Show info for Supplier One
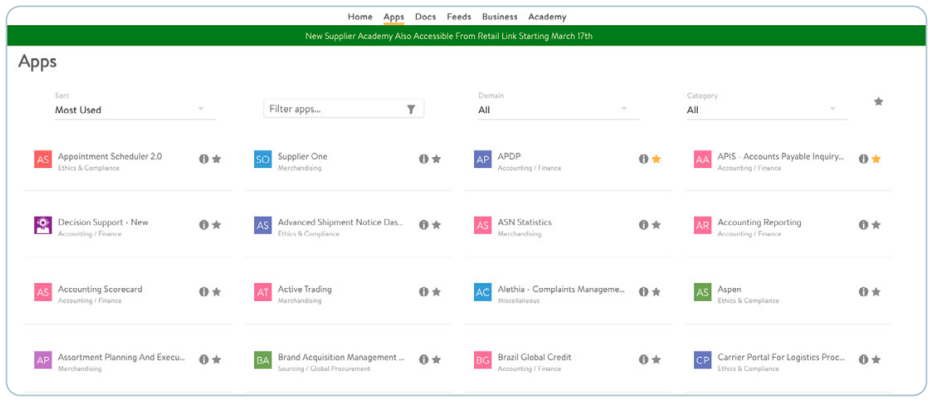This screenshot has height=402, width=933. [424, 159]
